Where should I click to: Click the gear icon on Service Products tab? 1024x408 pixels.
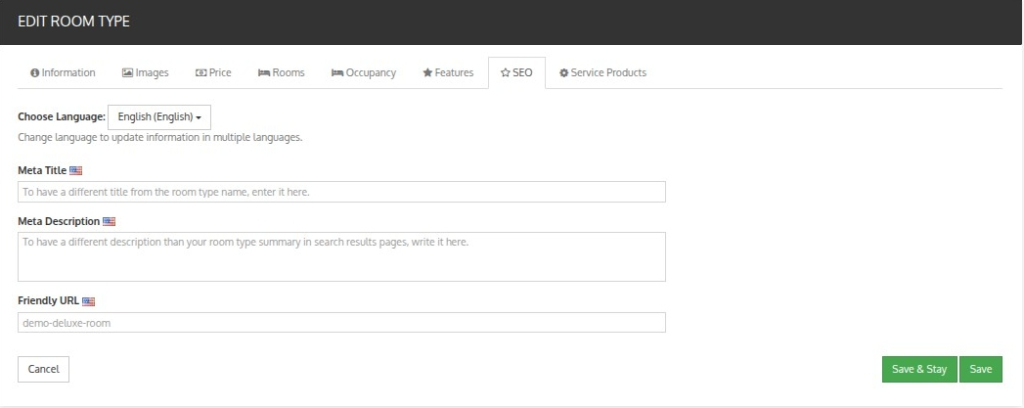coord(564,73)
